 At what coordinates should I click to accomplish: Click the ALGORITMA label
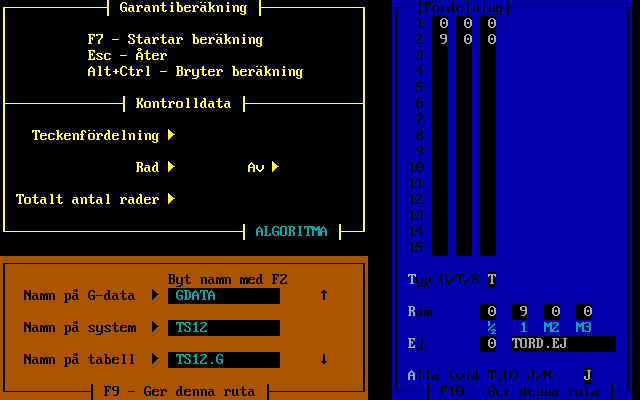point(292,231)
